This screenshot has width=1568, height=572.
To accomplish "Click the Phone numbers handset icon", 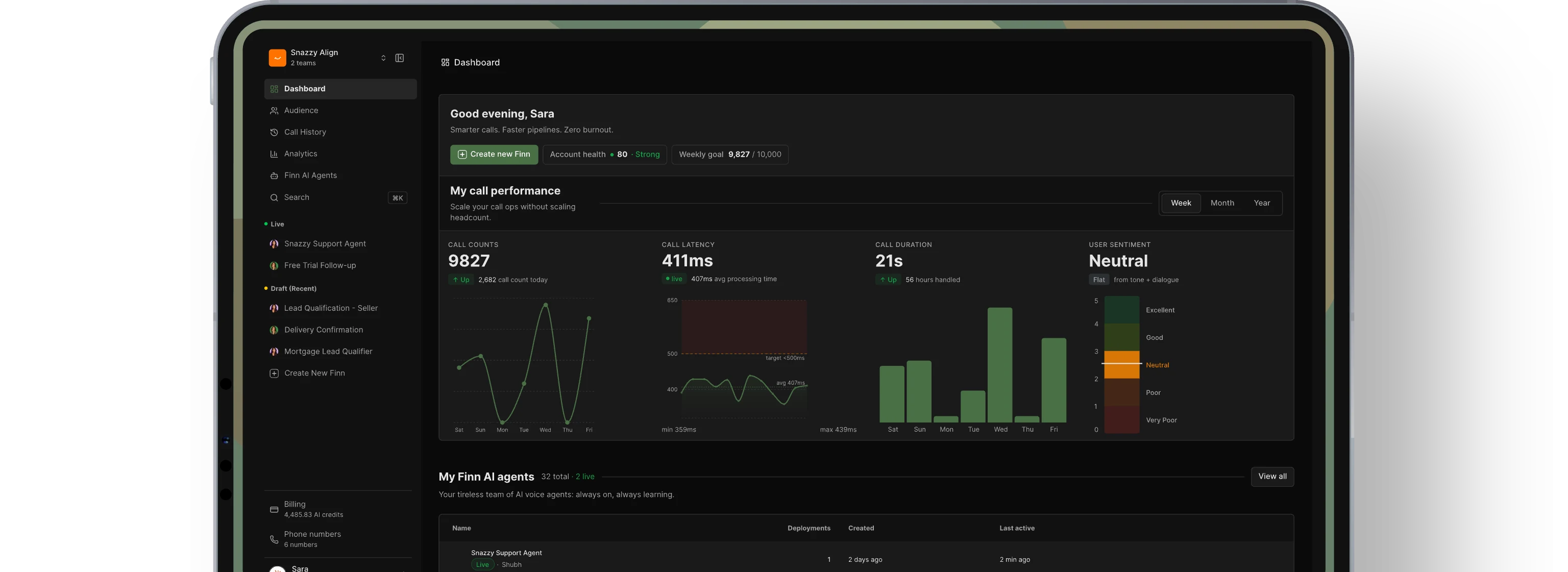I will tap(274, 540).
